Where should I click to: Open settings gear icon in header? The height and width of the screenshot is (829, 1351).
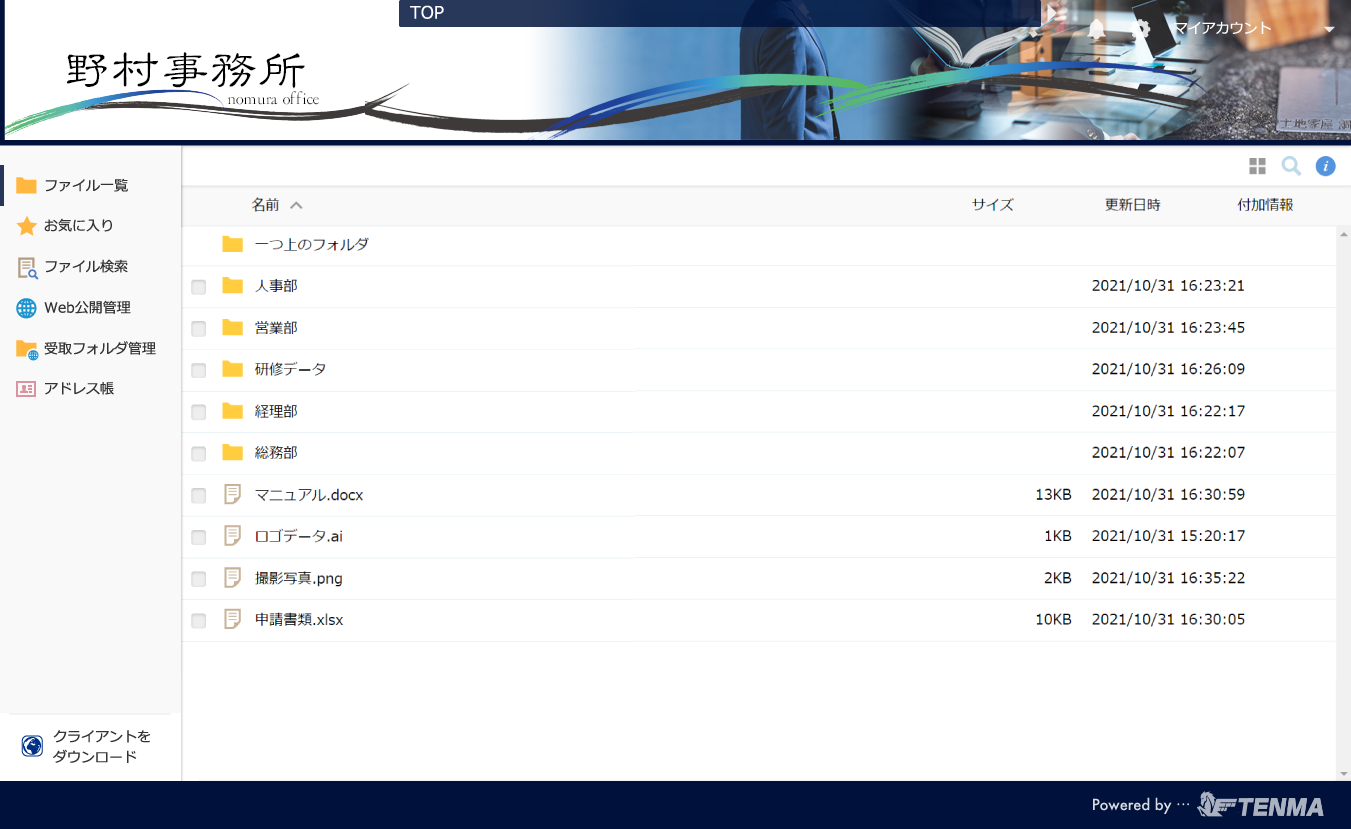tap(1141, 29)
